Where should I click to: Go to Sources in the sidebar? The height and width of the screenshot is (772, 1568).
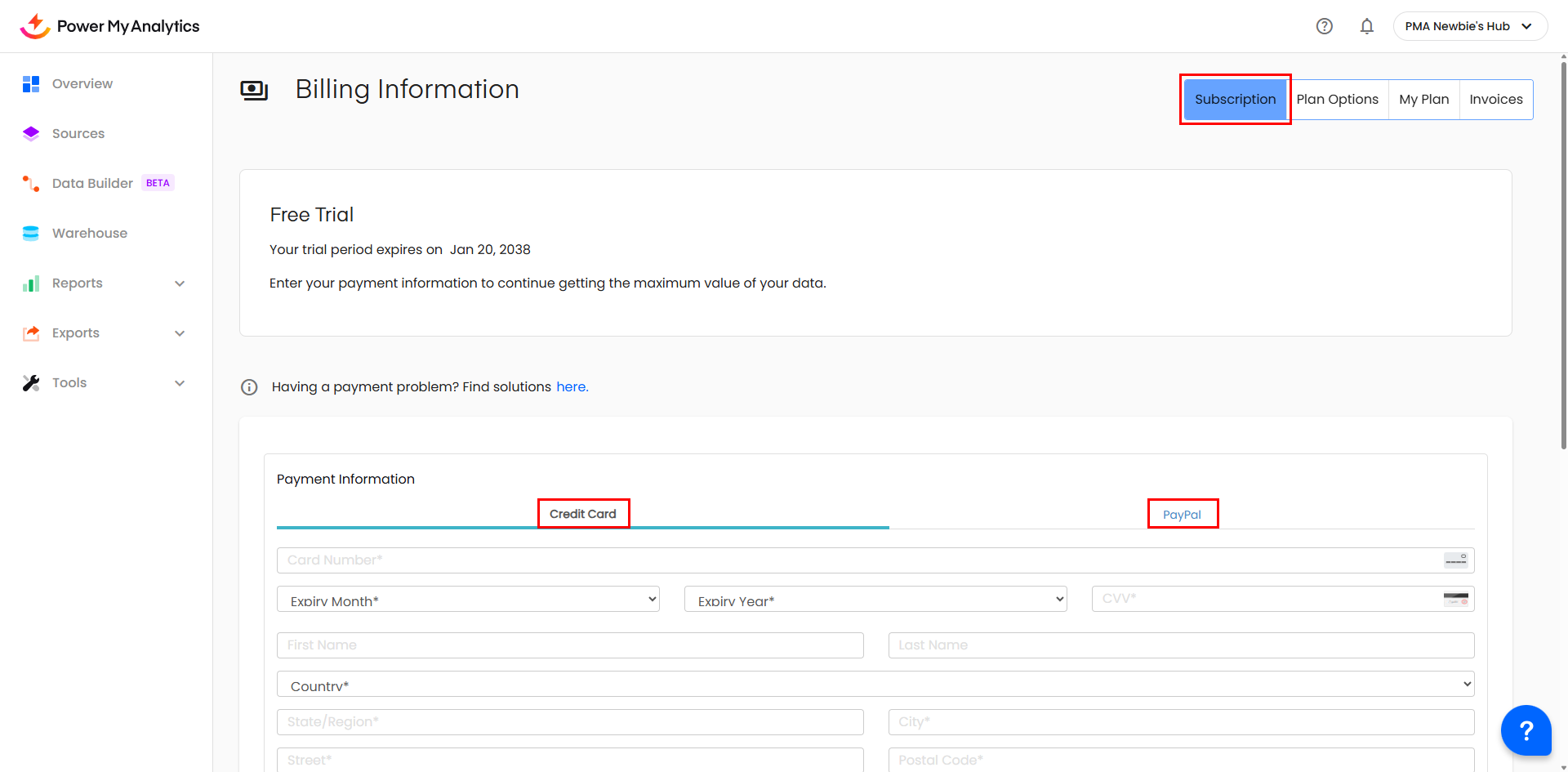(x=78, y=134)
